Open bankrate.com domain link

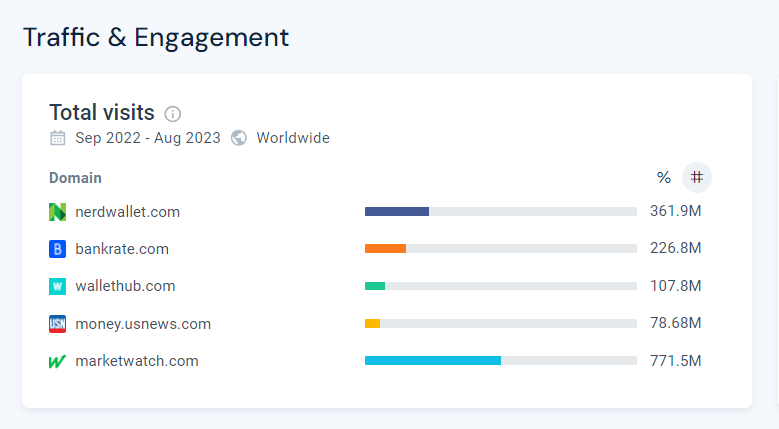[122, 249]
